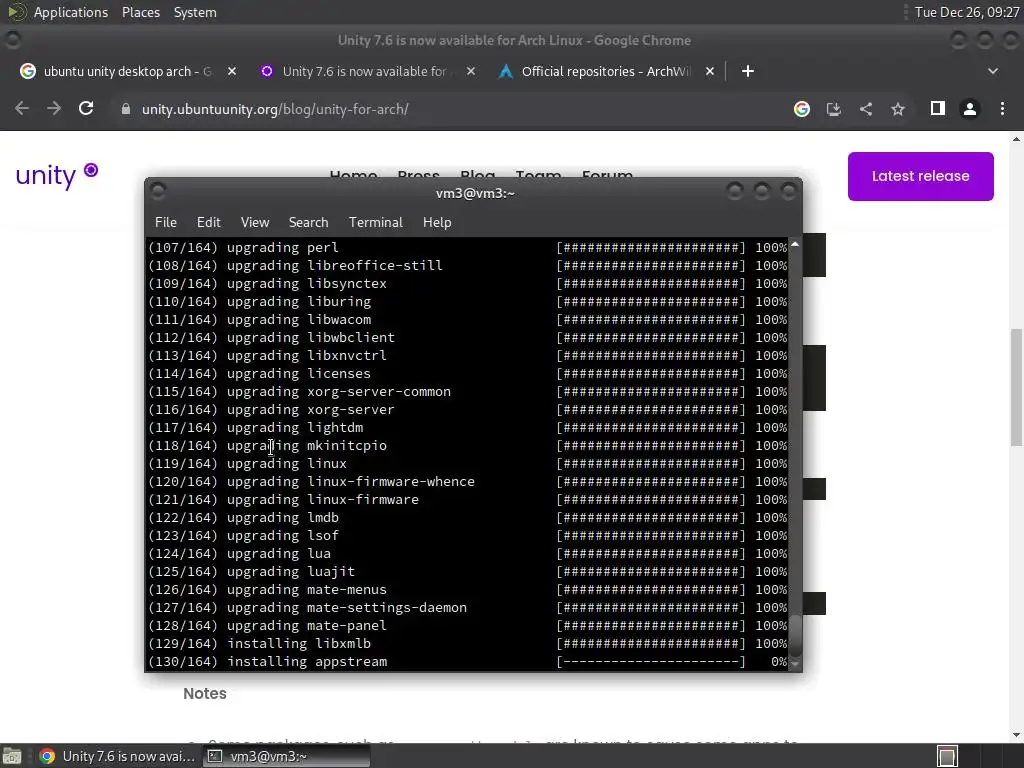
Task: Open a new Chrome tab
Action: tap(748, 71)
